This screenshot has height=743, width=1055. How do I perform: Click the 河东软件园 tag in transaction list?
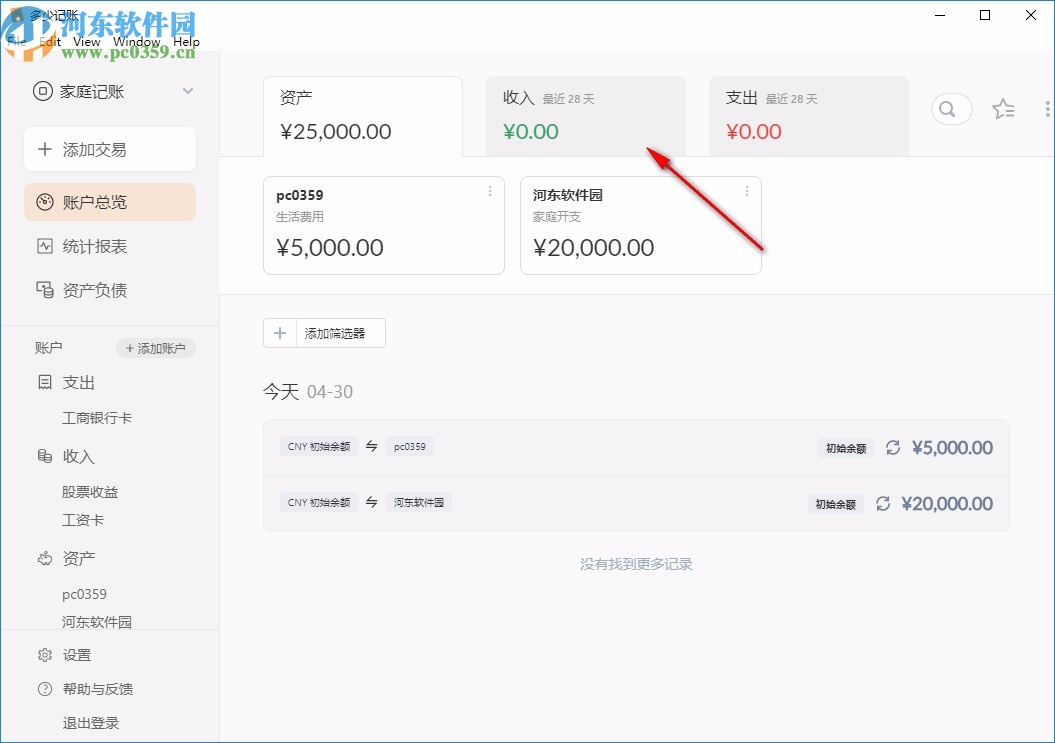click(419, 502)
